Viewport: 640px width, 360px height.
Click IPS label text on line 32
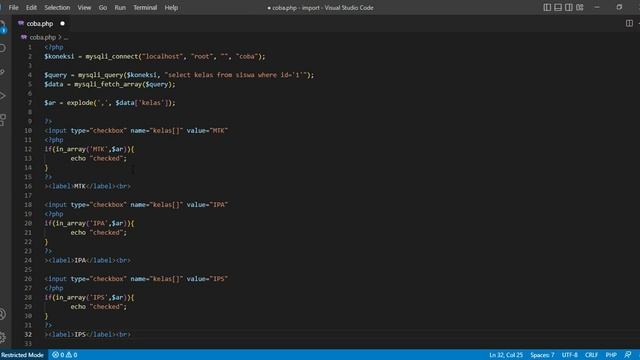click(80, 335)
